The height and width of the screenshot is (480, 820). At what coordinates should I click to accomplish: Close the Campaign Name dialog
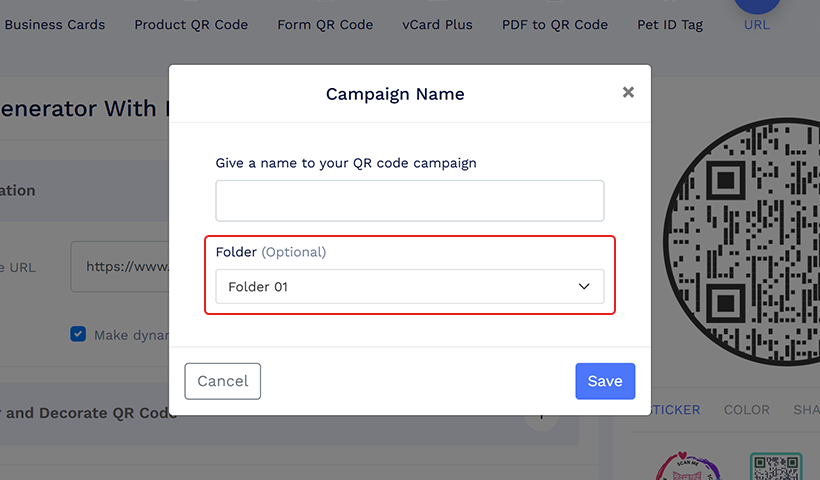tap(628, 93)
